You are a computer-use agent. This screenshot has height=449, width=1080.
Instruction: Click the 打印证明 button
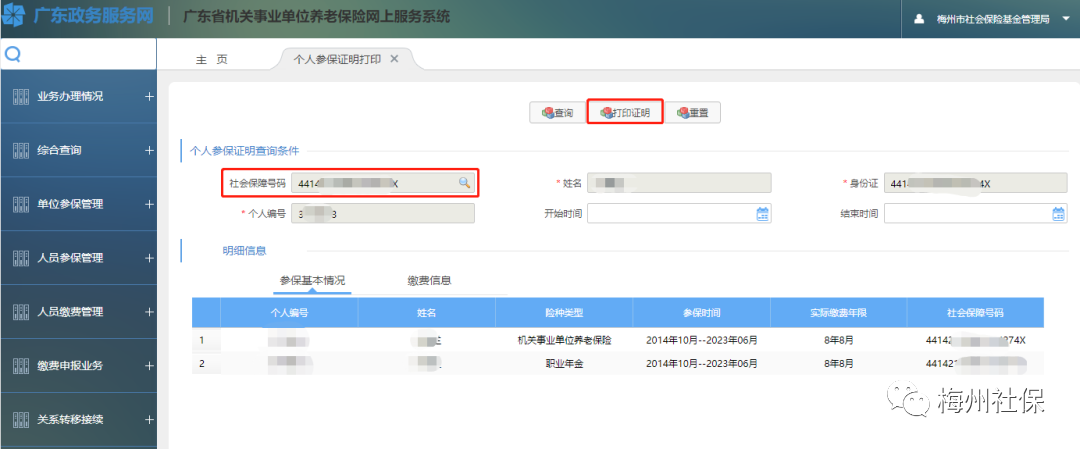[x=625, y=113]
